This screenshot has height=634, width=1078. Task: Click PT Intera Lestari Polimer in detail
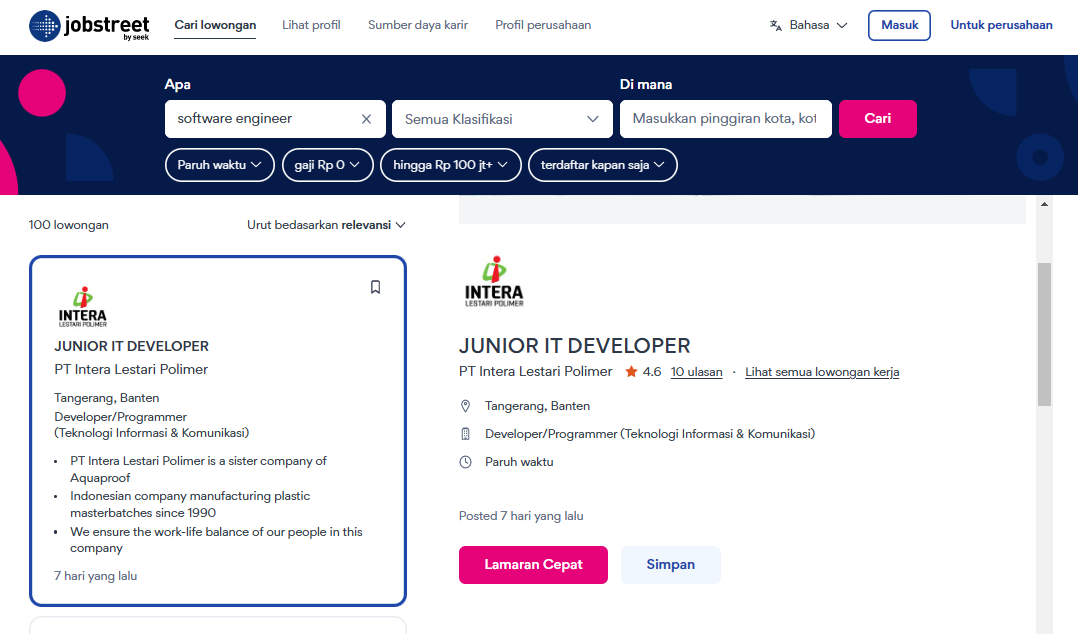coord(536,371)
